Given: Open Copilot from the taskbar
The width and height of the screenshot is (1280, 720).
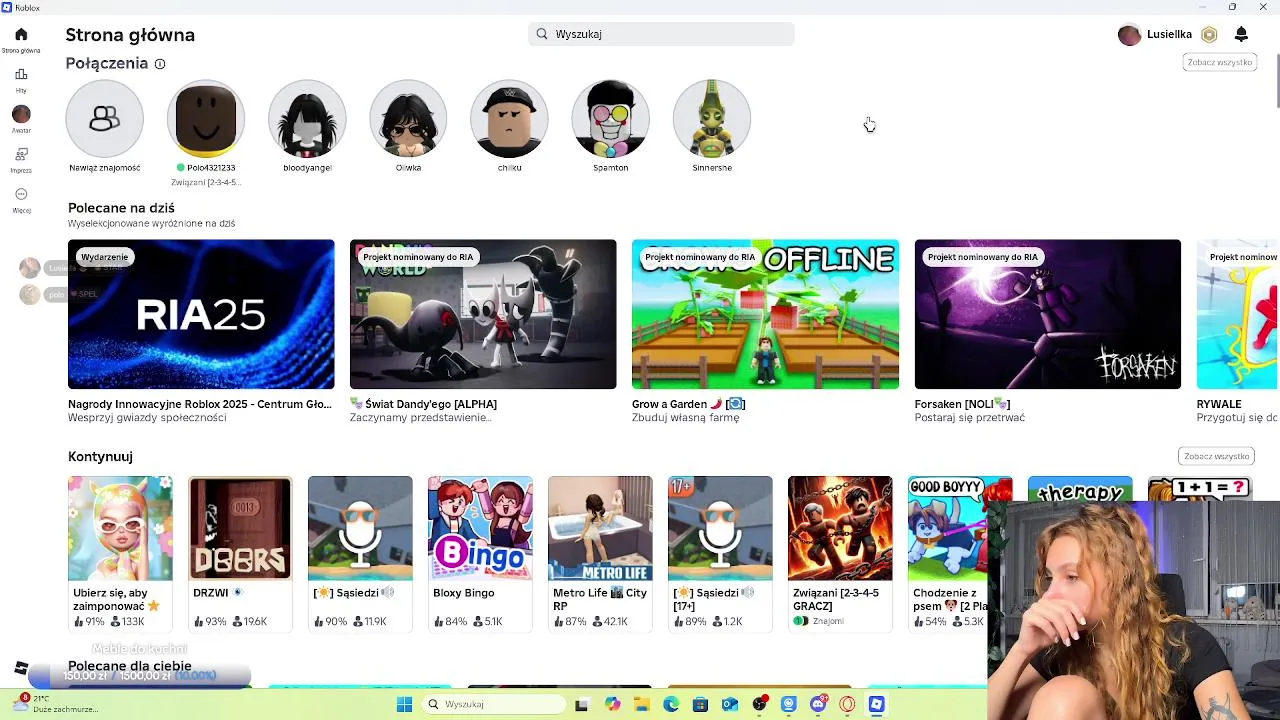Looking at the screenshot, I should 612,705.
